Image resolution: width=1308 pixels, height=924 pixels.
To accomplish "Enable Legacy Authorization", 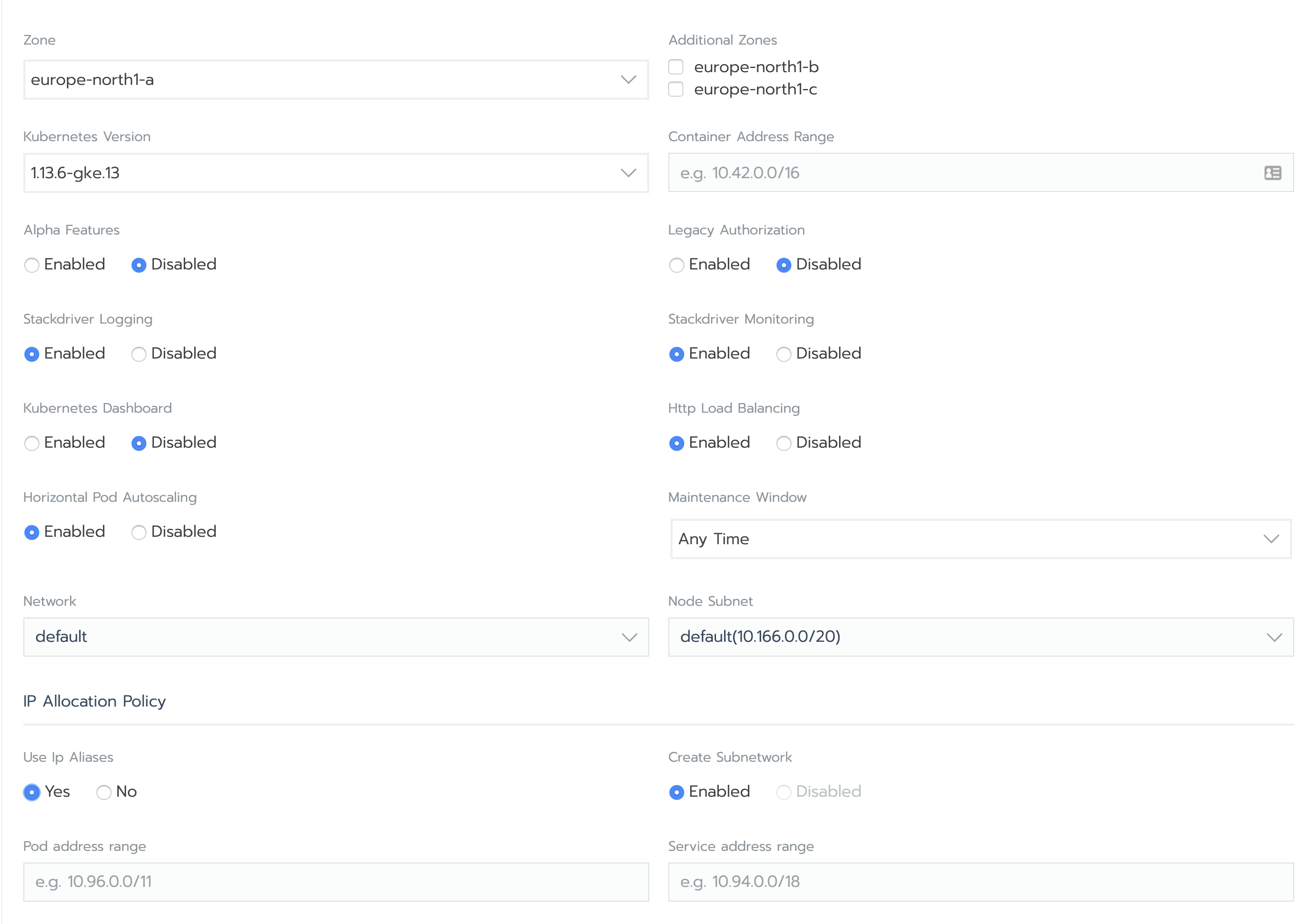I will tap(677, 265).
